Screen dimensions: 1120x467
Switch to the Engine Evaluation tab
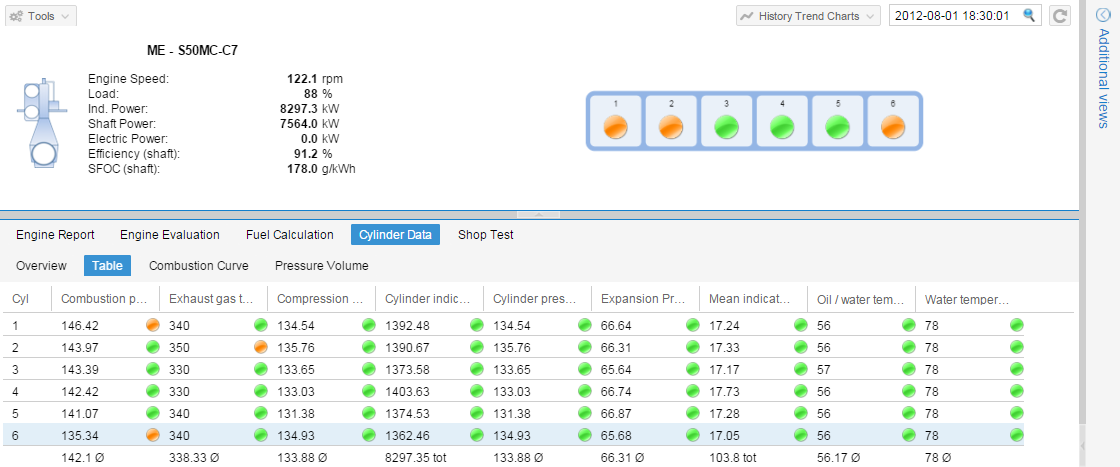(170, 235)
